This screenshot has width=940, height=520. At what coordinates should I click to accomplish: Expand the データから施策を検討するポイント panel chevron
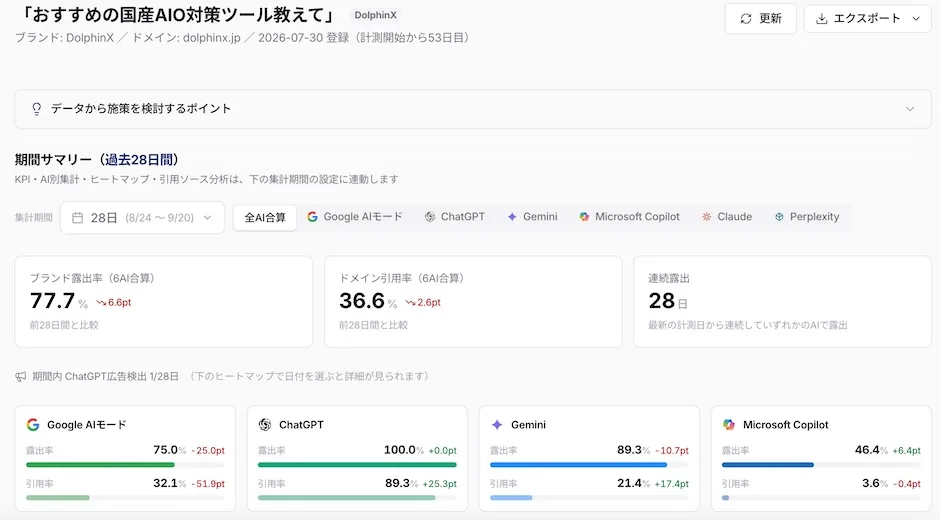[910, 109]
